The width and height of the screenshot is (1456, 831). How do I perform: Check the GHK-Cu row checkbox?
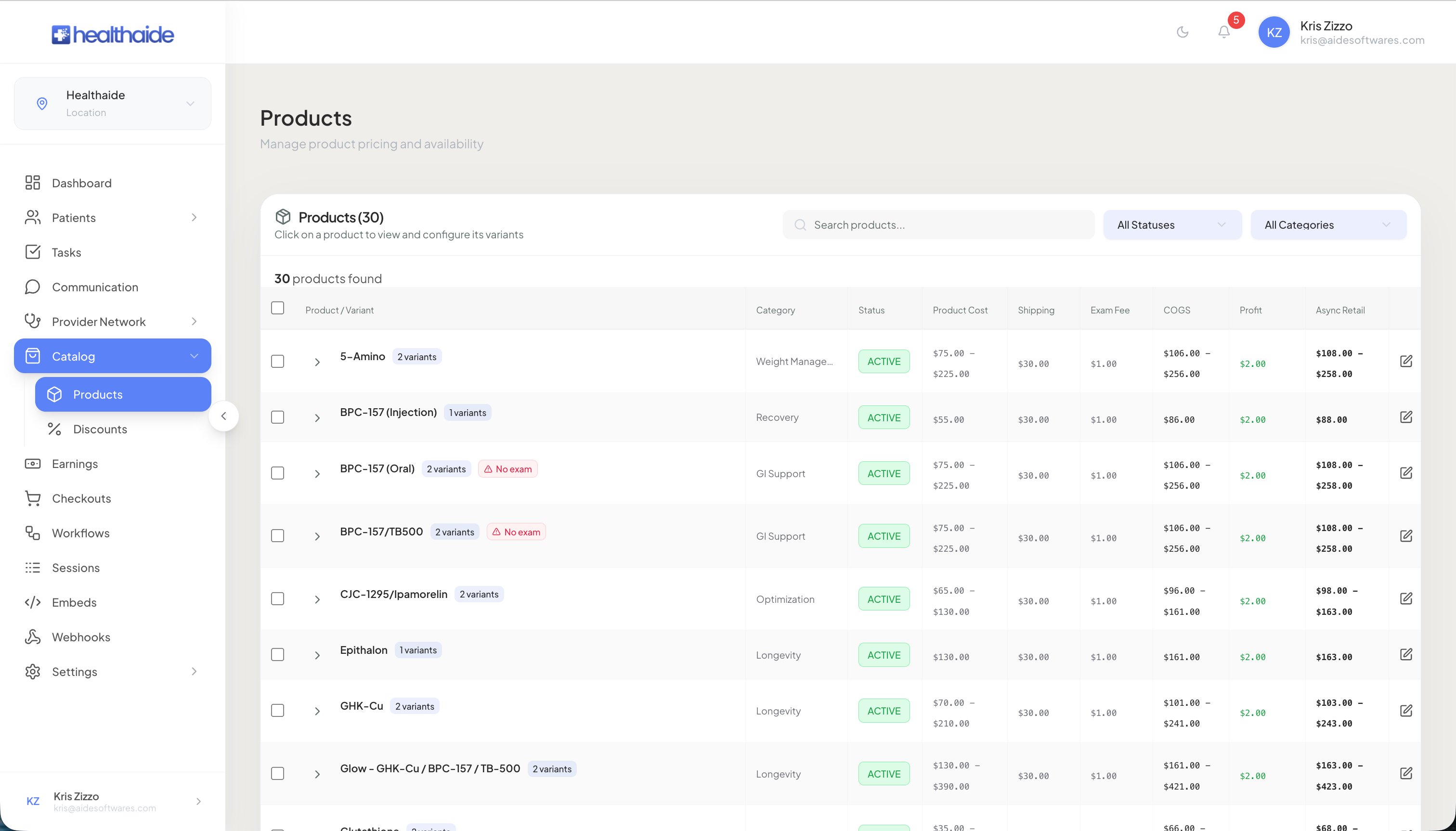click(277, 711)
